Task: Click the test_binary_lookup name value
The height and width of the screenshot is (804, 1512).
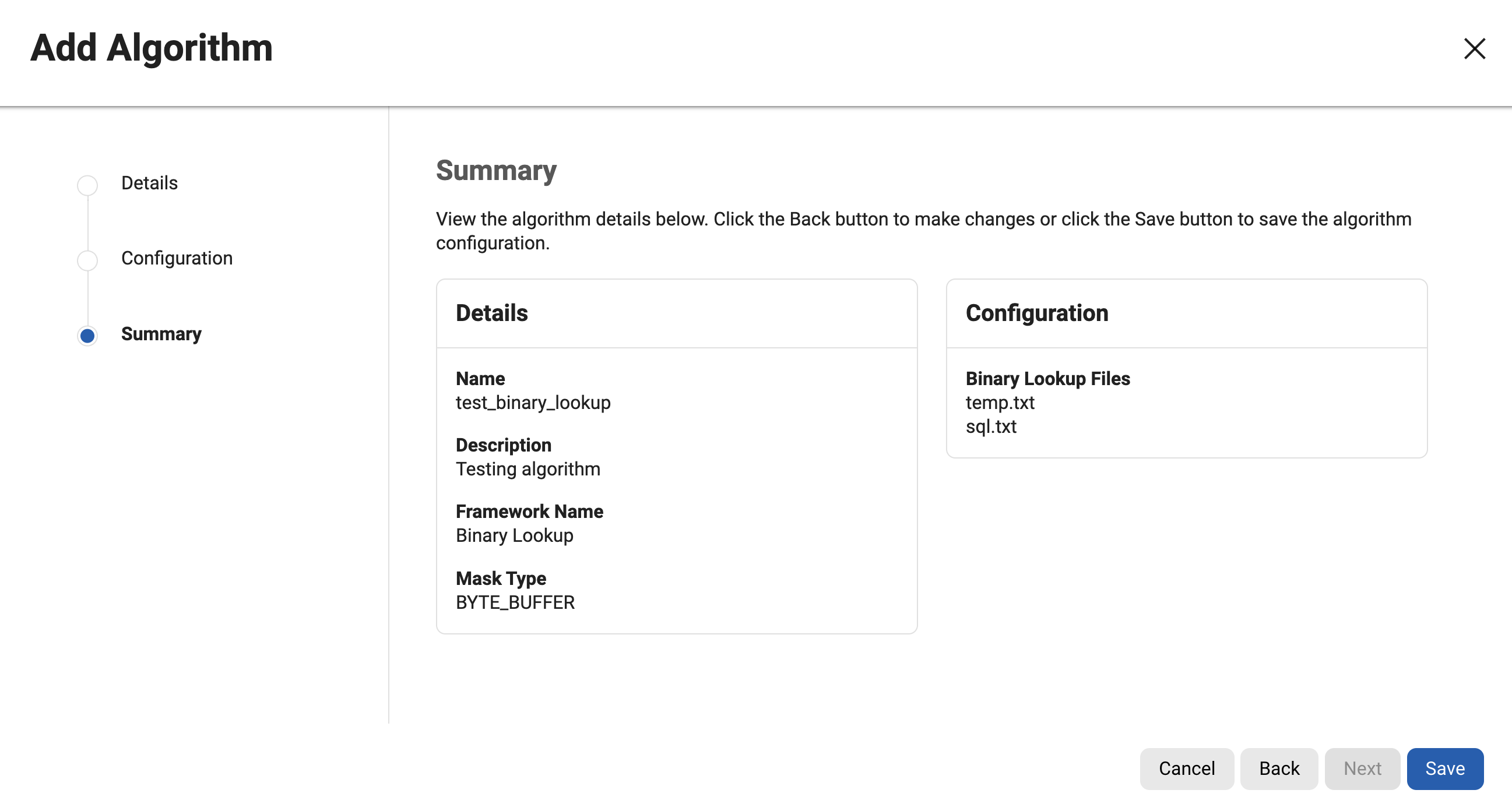Action: click(533, 403)
